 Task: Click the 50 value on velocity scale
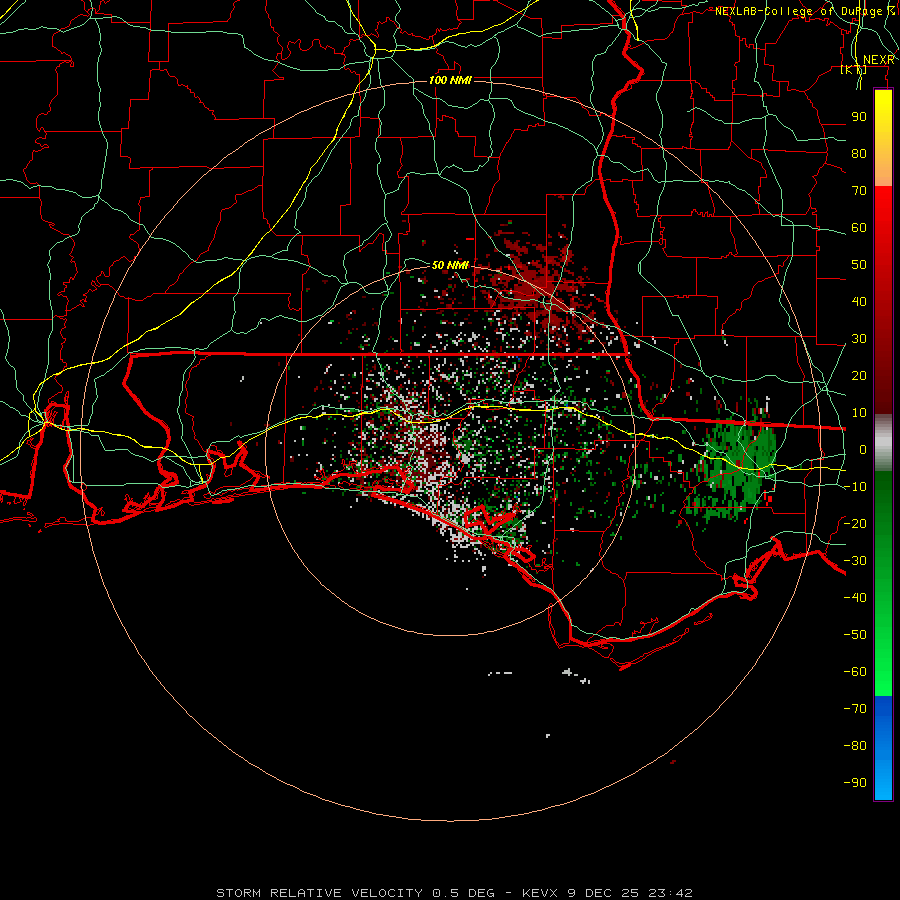click(x=859, y=265)
